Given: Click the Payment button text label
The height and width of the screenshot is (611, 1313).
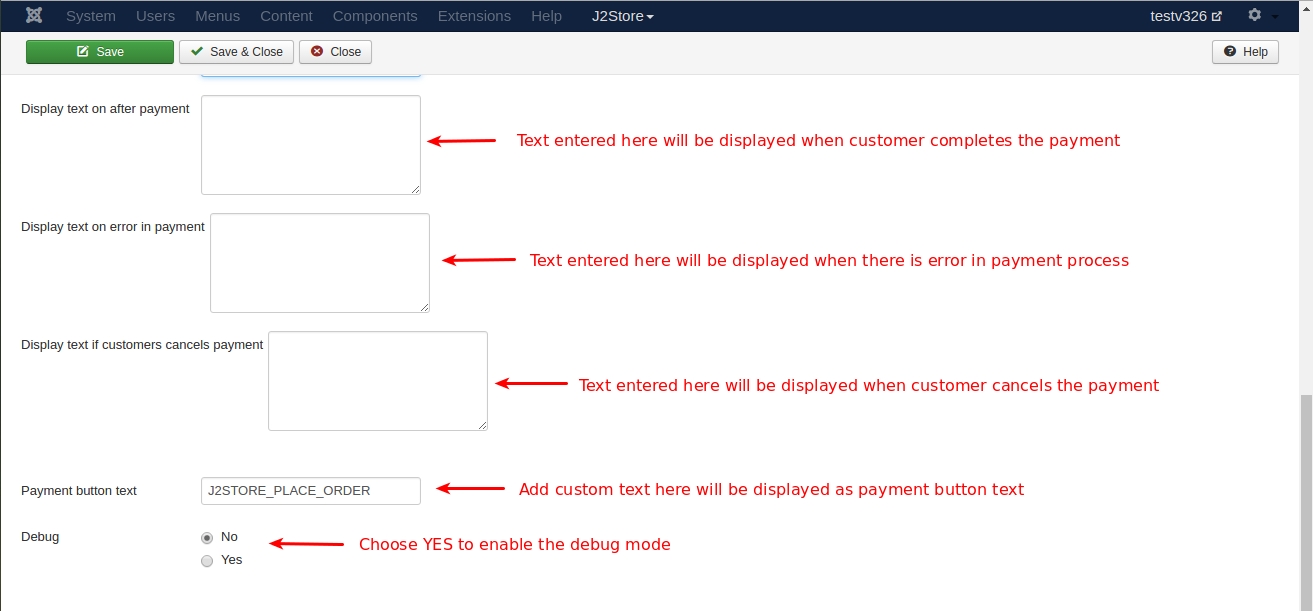Looking at the screenshot, I should click(79, 491).
